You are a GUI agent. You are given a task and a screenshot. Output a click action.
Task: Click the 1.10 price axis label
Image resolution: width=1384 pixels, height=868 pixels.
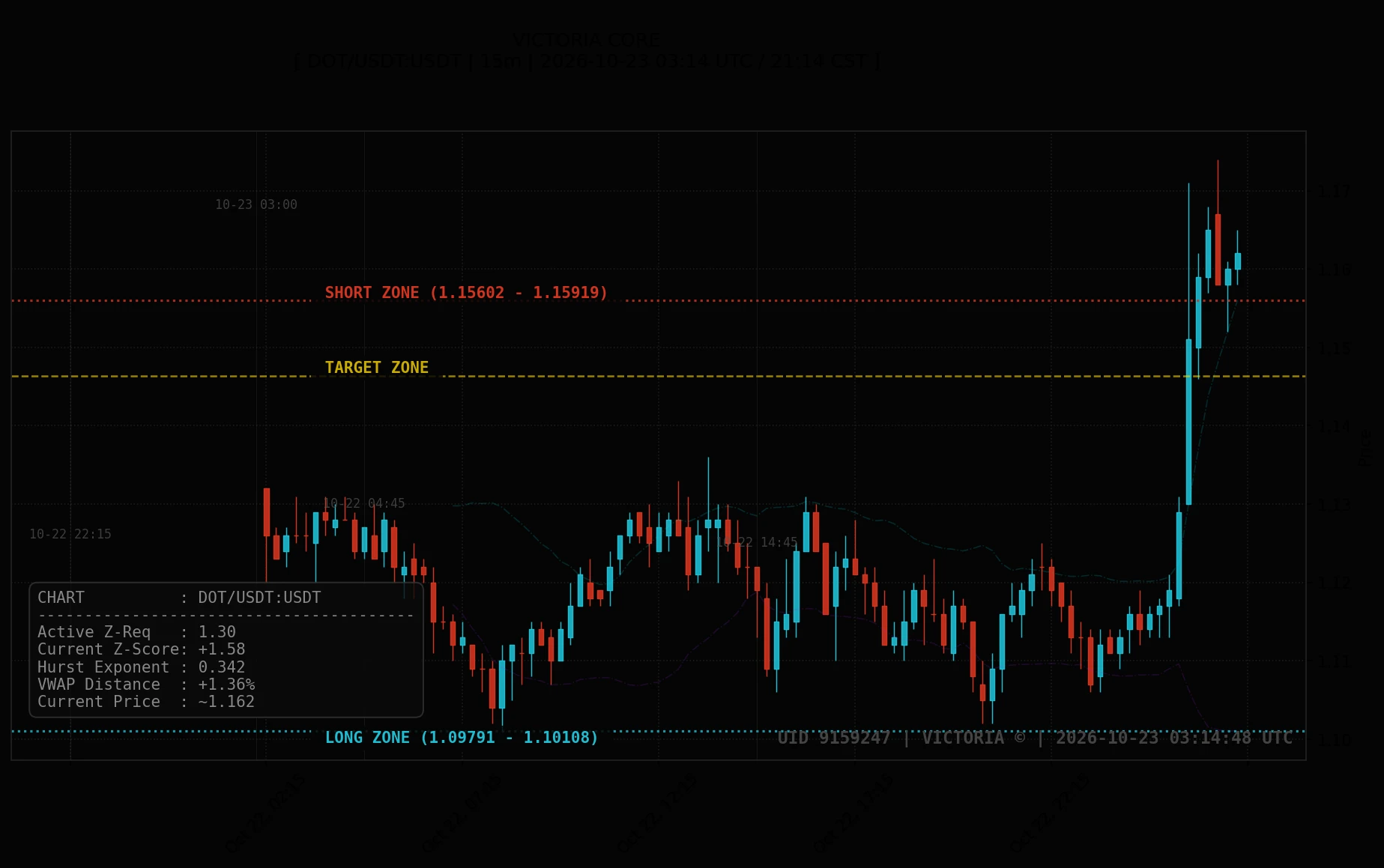tap(1335, 740)
